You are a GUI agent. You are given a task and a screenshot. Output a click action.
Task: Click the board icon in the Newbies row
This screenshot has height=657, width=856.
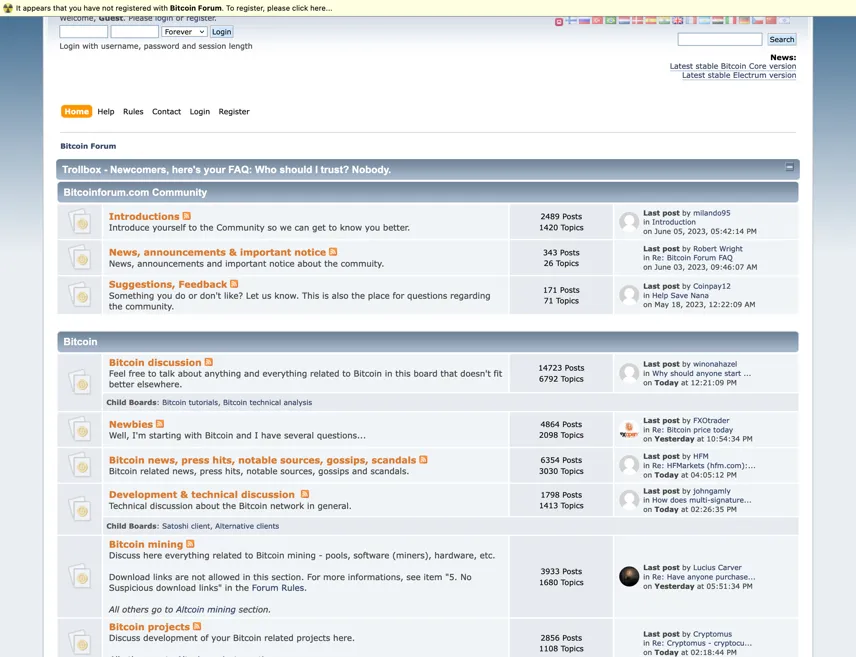click(80, 429)
